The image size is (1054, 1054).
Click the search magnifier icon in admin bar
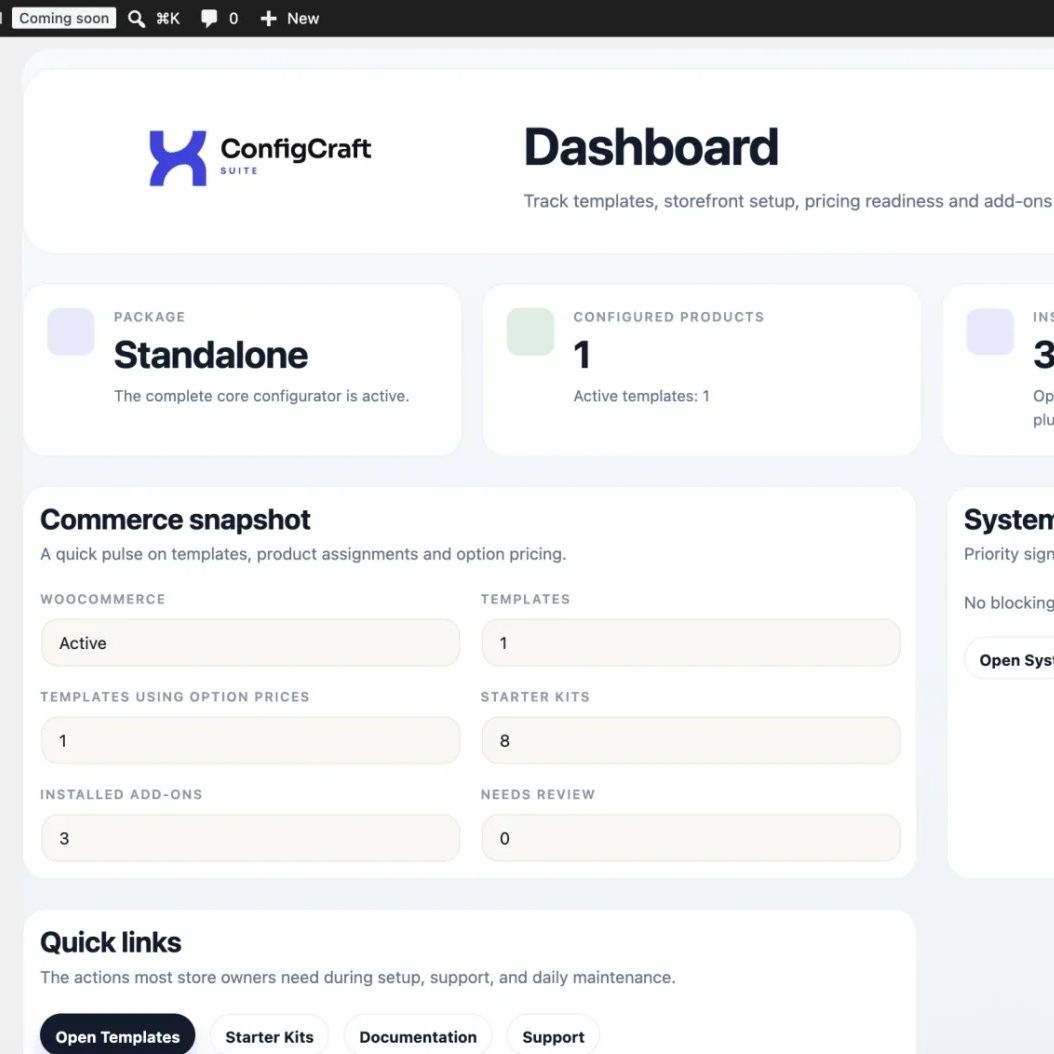click(136, 19)
